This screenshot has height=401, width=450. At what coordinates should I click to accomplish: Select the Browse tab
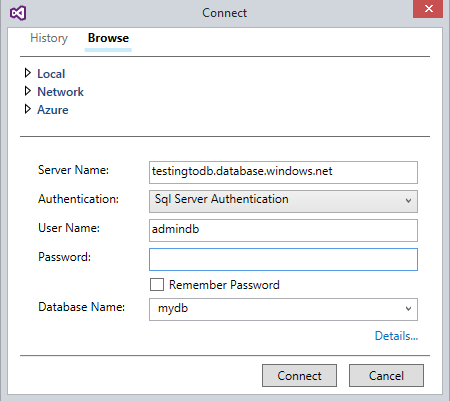(108, 38)
